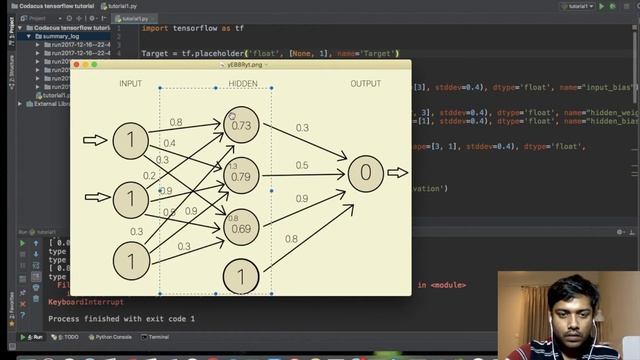Collapse the summary_log folder arrow
Image resolution: width=640 pixels, height=360 pixels.
(x=29, y=36)
